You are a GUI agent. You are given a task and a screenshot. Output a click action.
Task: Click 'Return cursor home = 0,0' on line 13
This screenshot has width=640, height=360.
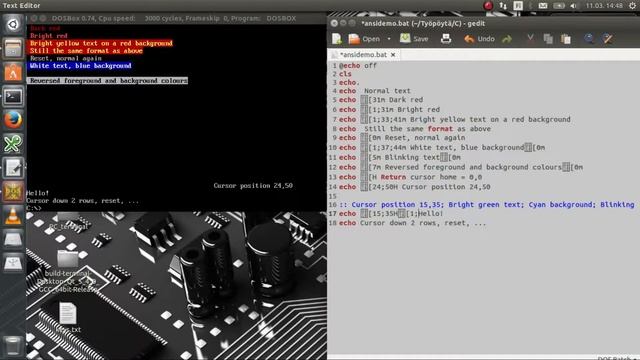tap(431, 177)
